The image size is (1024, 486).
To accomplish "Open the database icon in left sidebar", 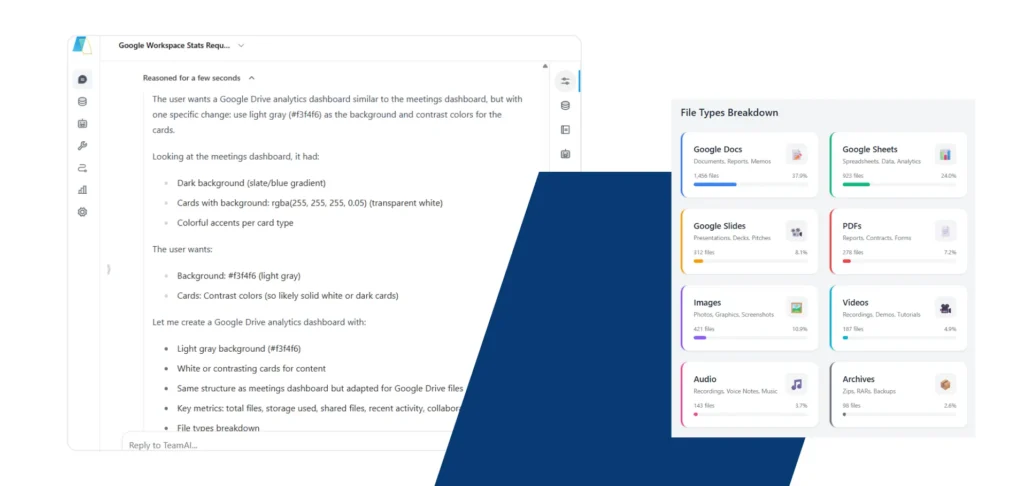I will coord(82,102).
